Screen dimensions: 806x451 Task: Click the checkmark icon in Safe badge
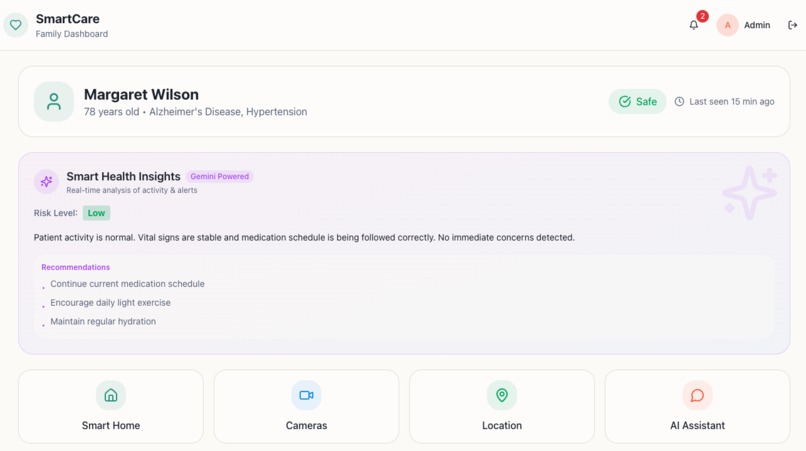point(625,101)
